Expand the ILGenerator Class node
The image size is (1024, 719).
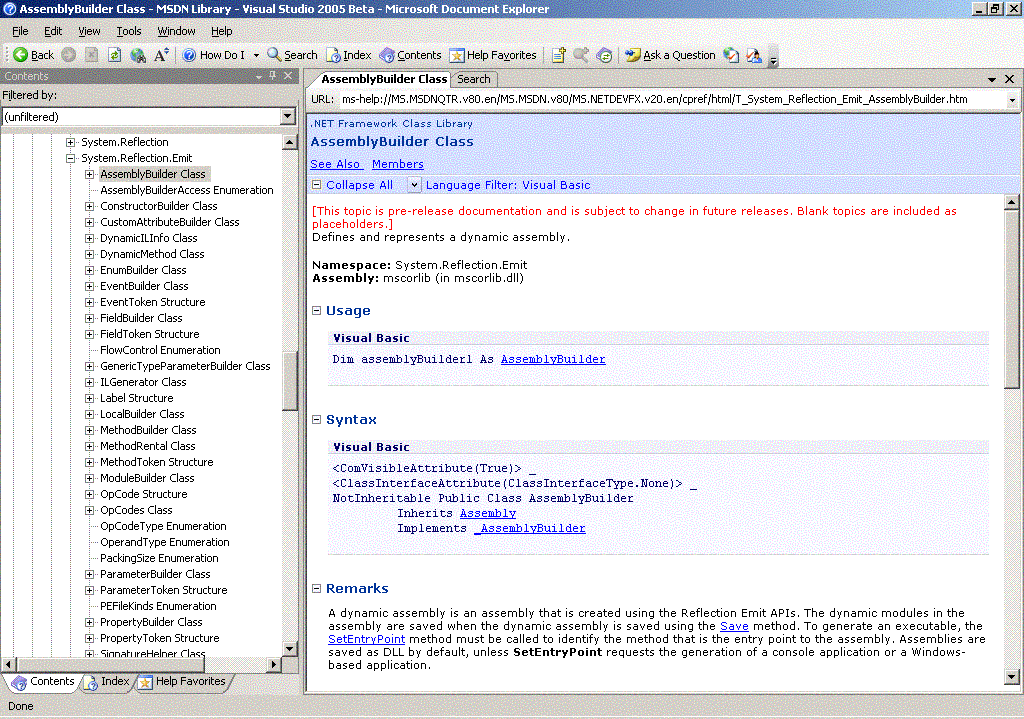pos(89,382)
